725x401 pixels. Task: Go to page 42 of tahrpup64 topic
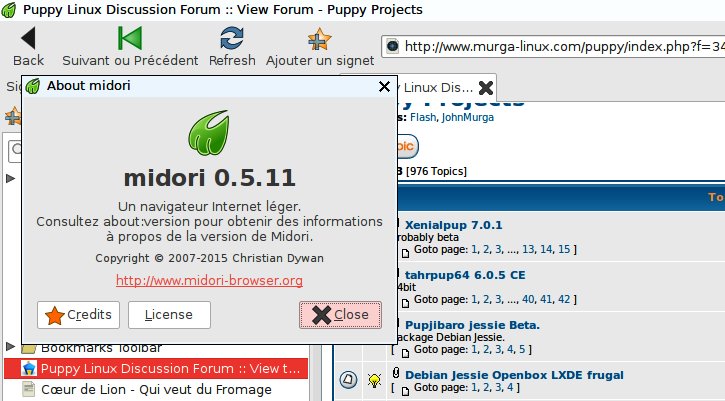click(x=564, y=299)
